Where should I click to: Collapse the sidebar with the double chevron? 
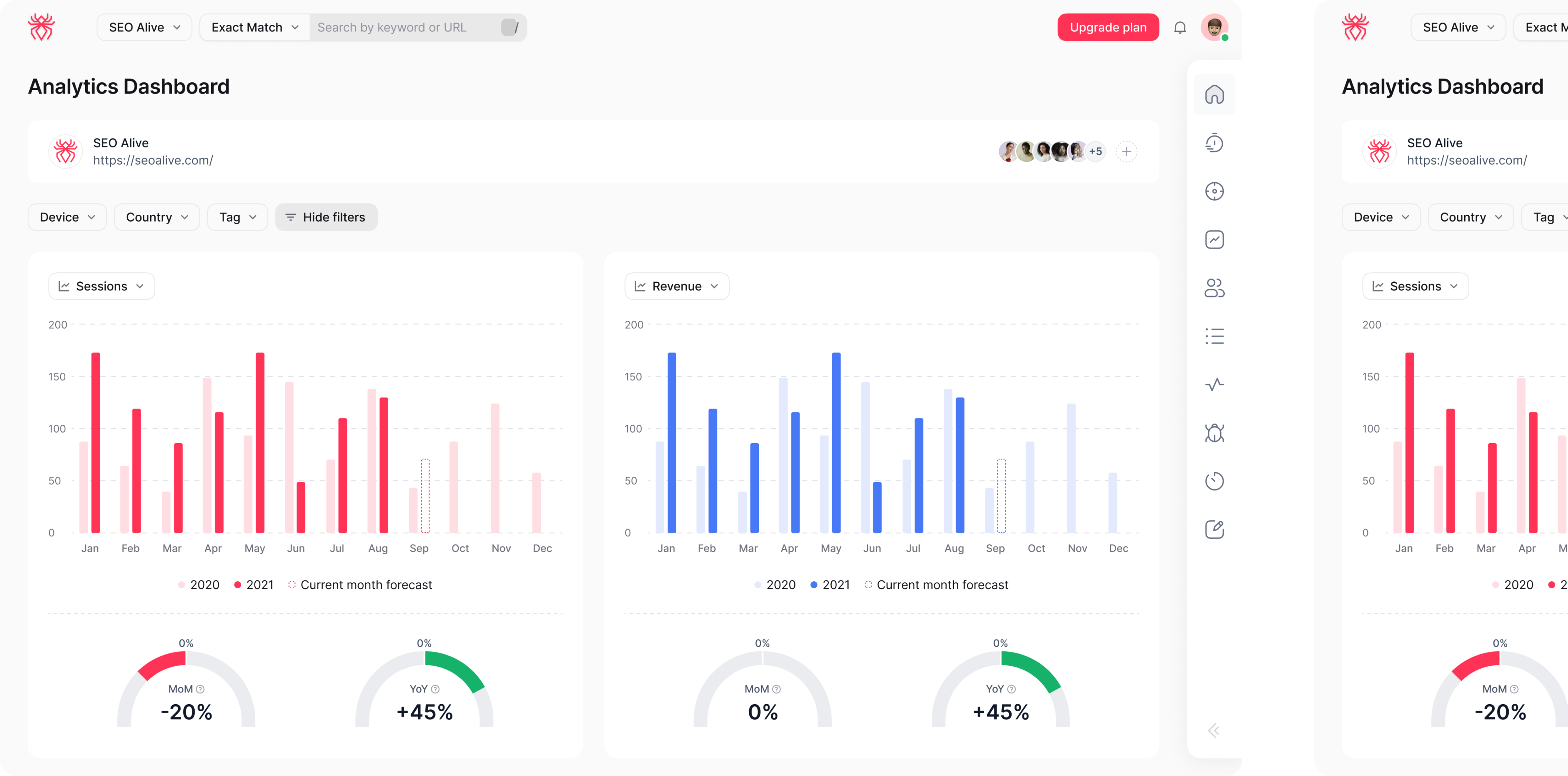click(x=1213, y=730)
